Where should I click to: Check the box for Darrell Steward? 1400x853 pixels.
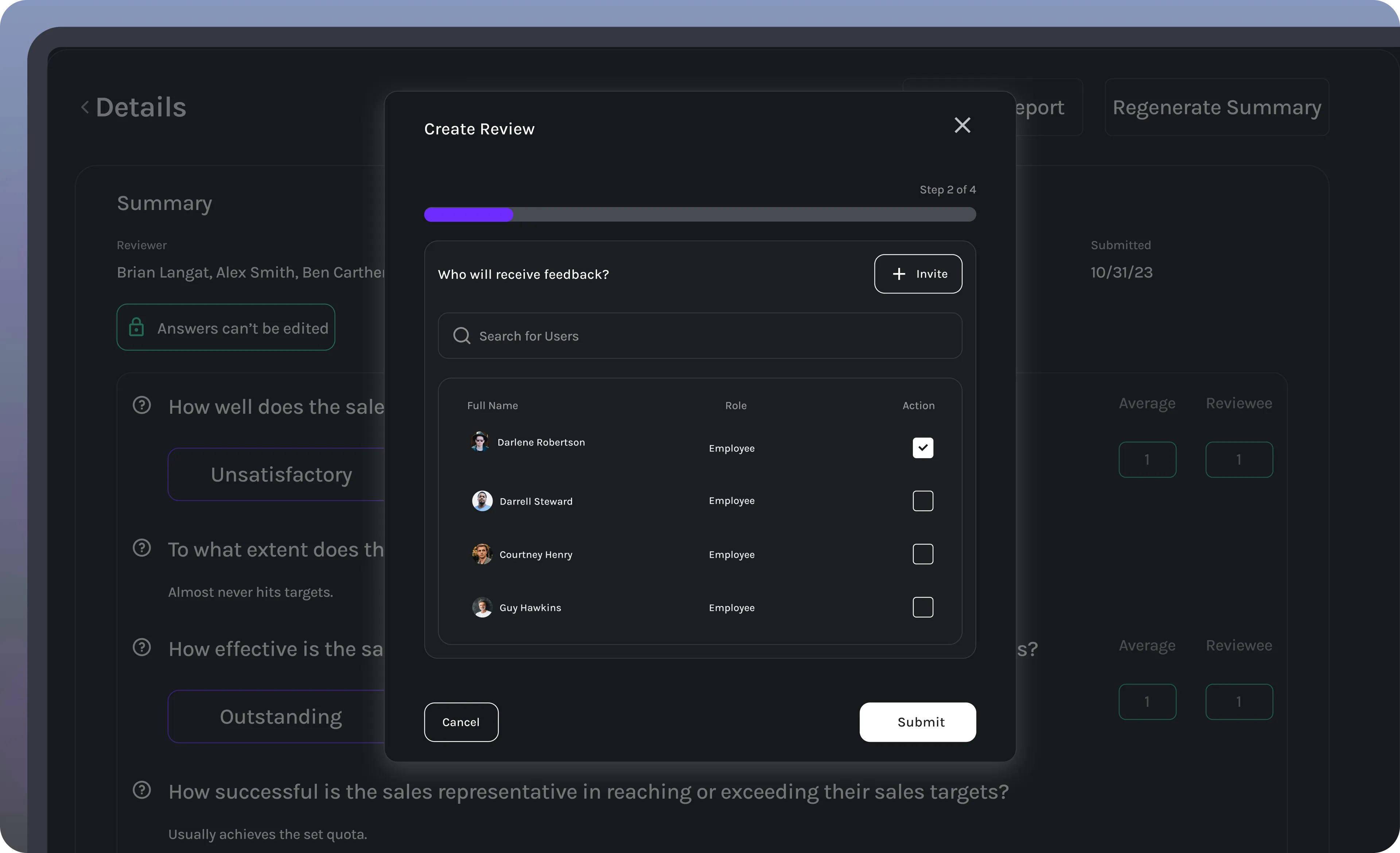923,501
